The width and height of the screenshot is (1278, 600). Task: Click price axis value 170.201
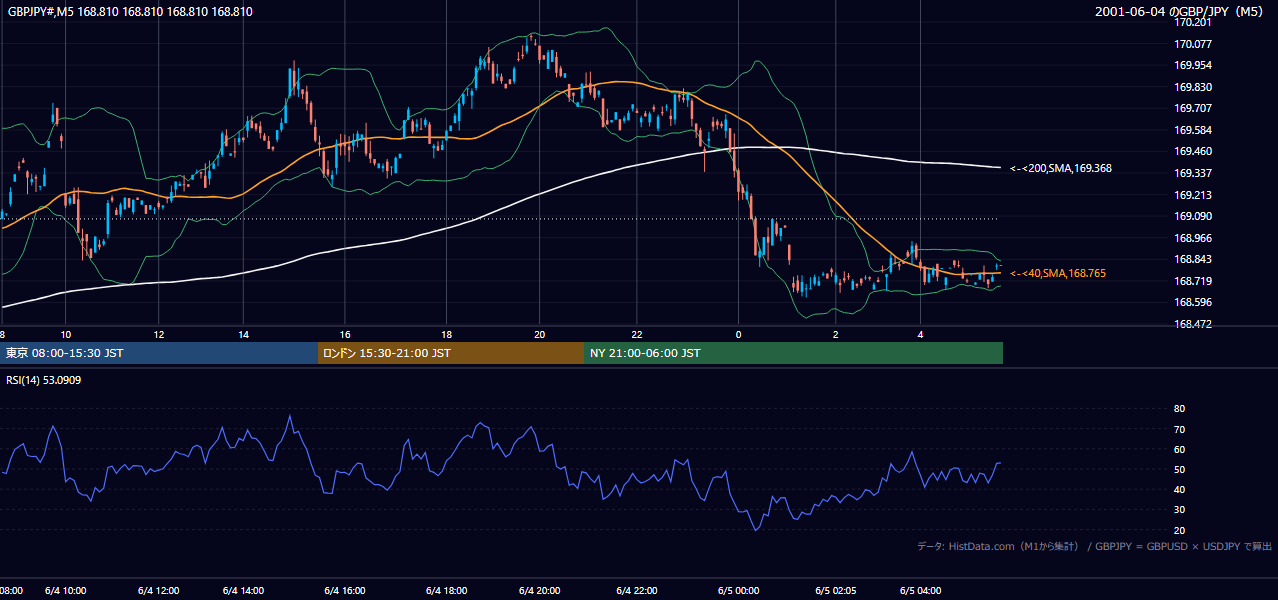[x=1193, y=22]
